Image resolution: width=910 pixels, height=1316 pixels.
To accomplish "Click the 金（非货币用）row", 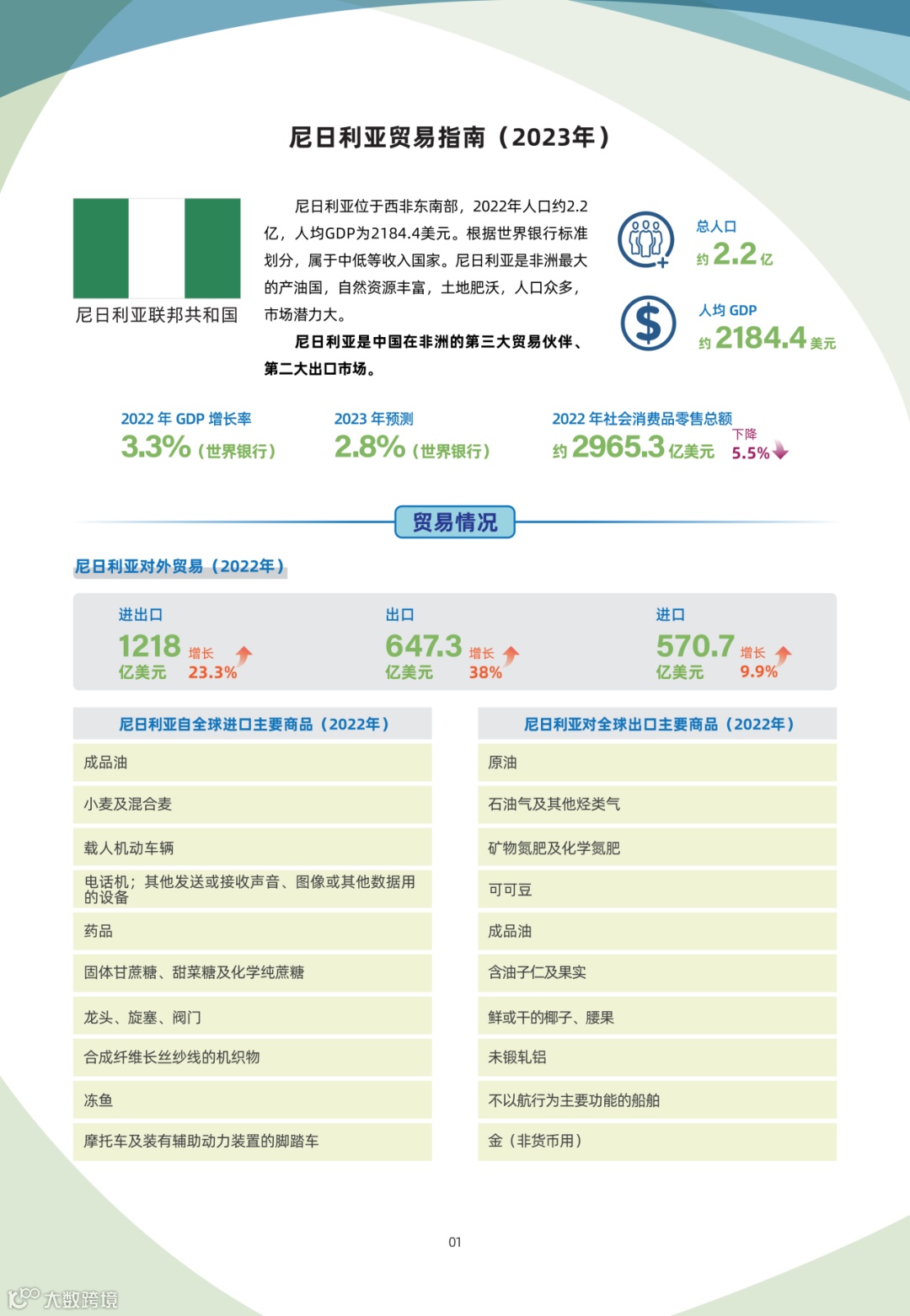I will pyautogui.click(x=657, y=1142).
